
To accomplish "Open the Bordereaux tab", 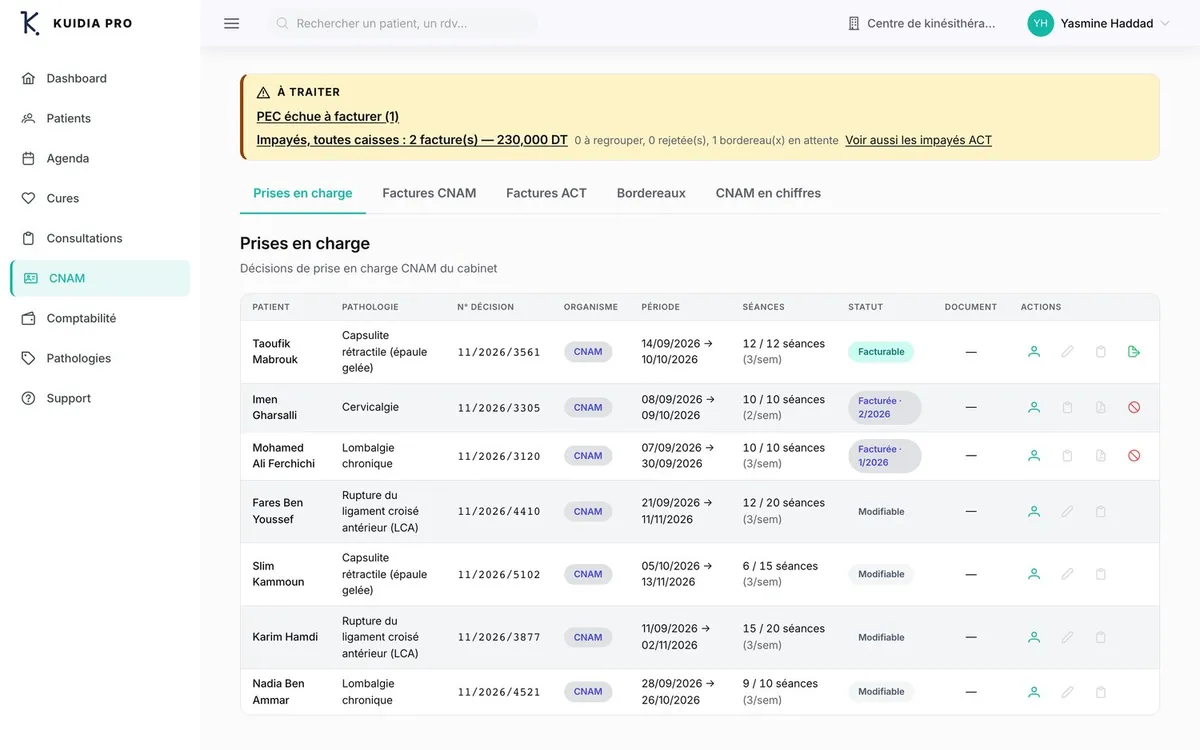I will click(x=651, y=193).
